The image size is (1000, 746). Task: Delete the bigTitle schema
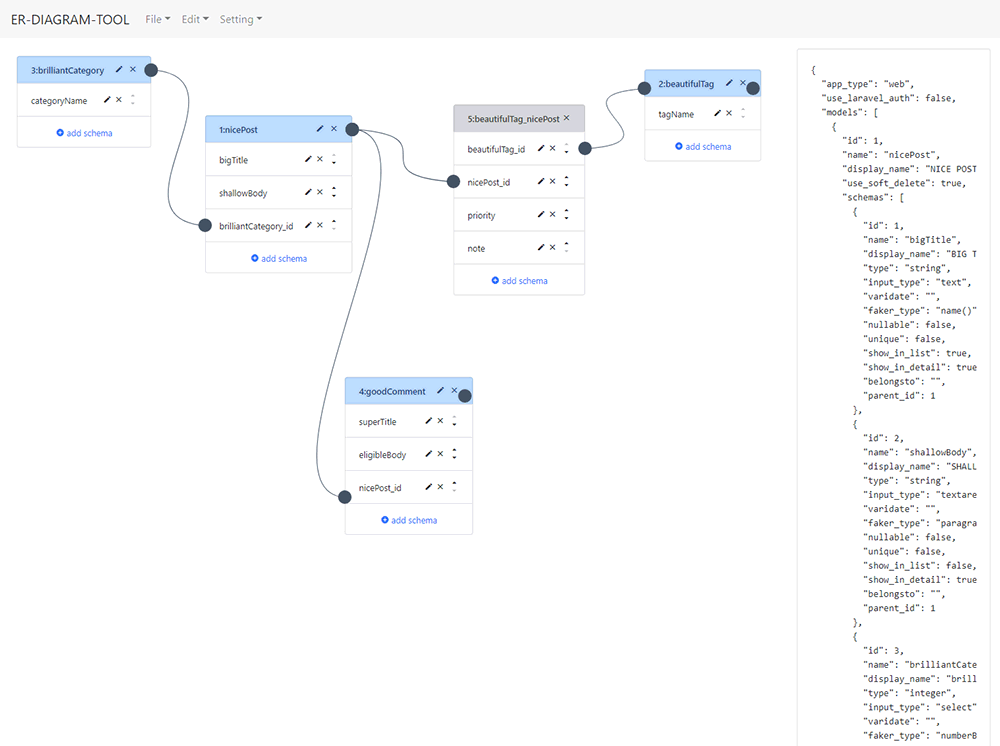(x=320, y=159)
